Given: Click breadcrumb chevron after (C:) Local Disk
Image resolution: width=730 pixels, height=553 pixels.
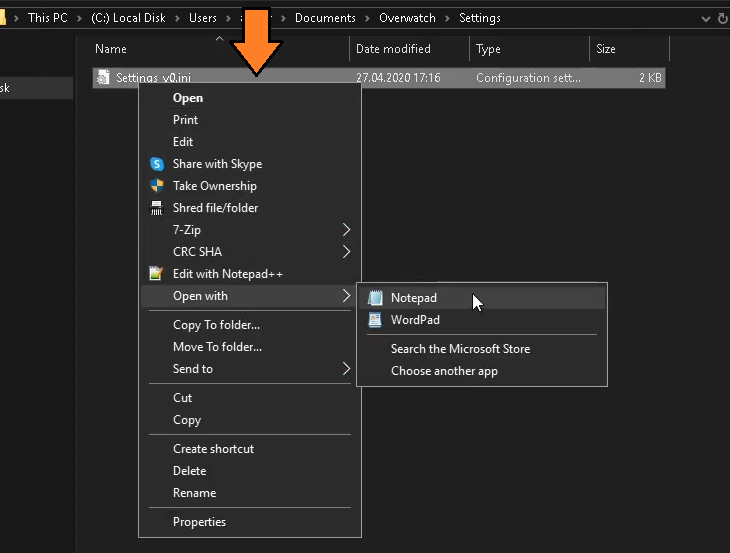Looking at the screenshot, I should click(177, 18).
